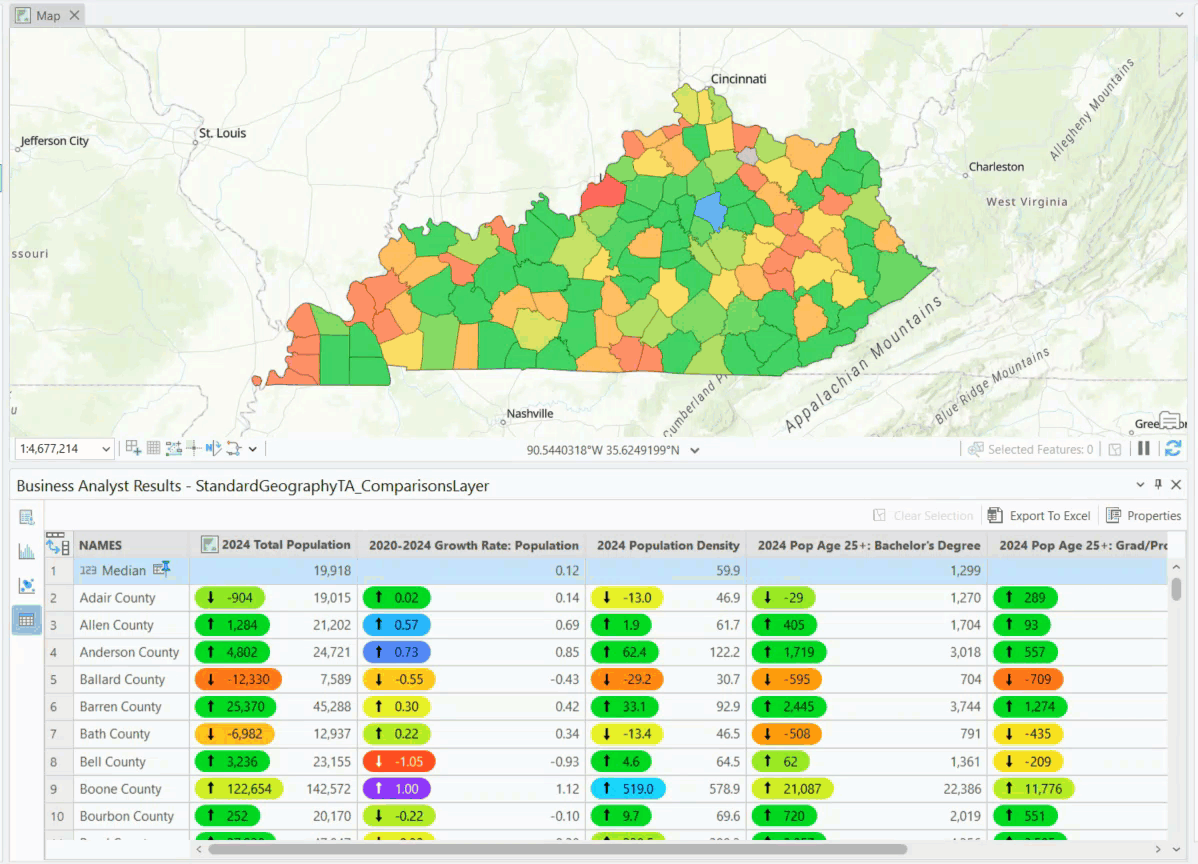Open the scatter plot view
1198x864 pixels.
[26, 586]
